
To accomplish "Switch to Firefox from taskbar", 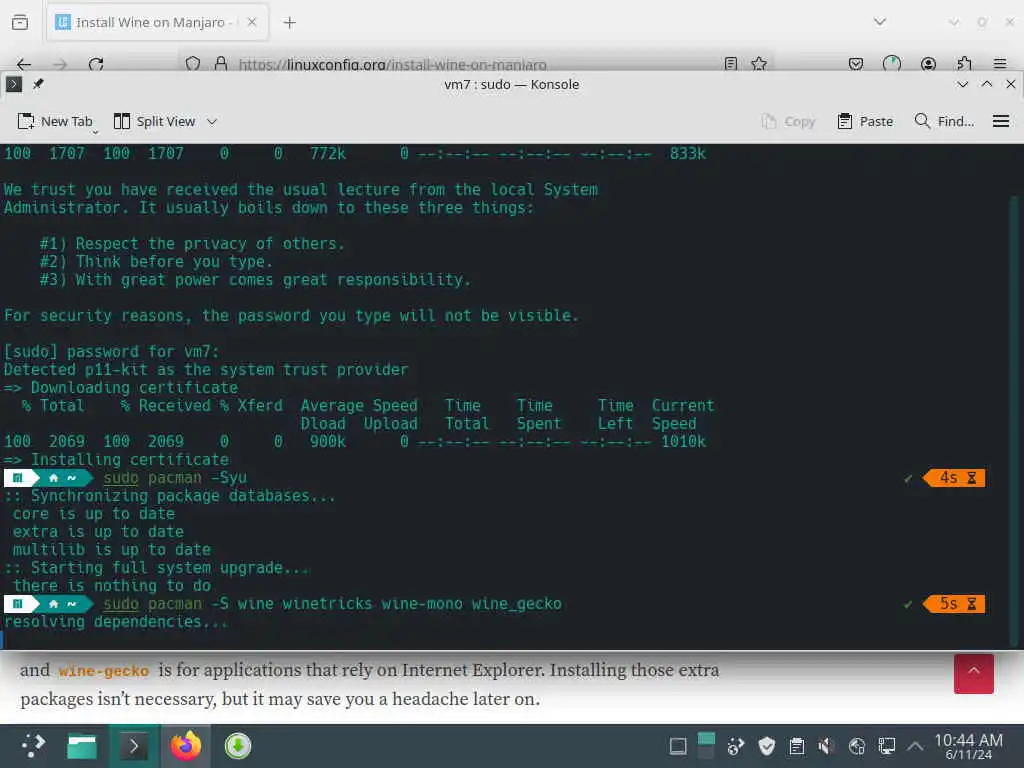I will click(x=186, y=746).
